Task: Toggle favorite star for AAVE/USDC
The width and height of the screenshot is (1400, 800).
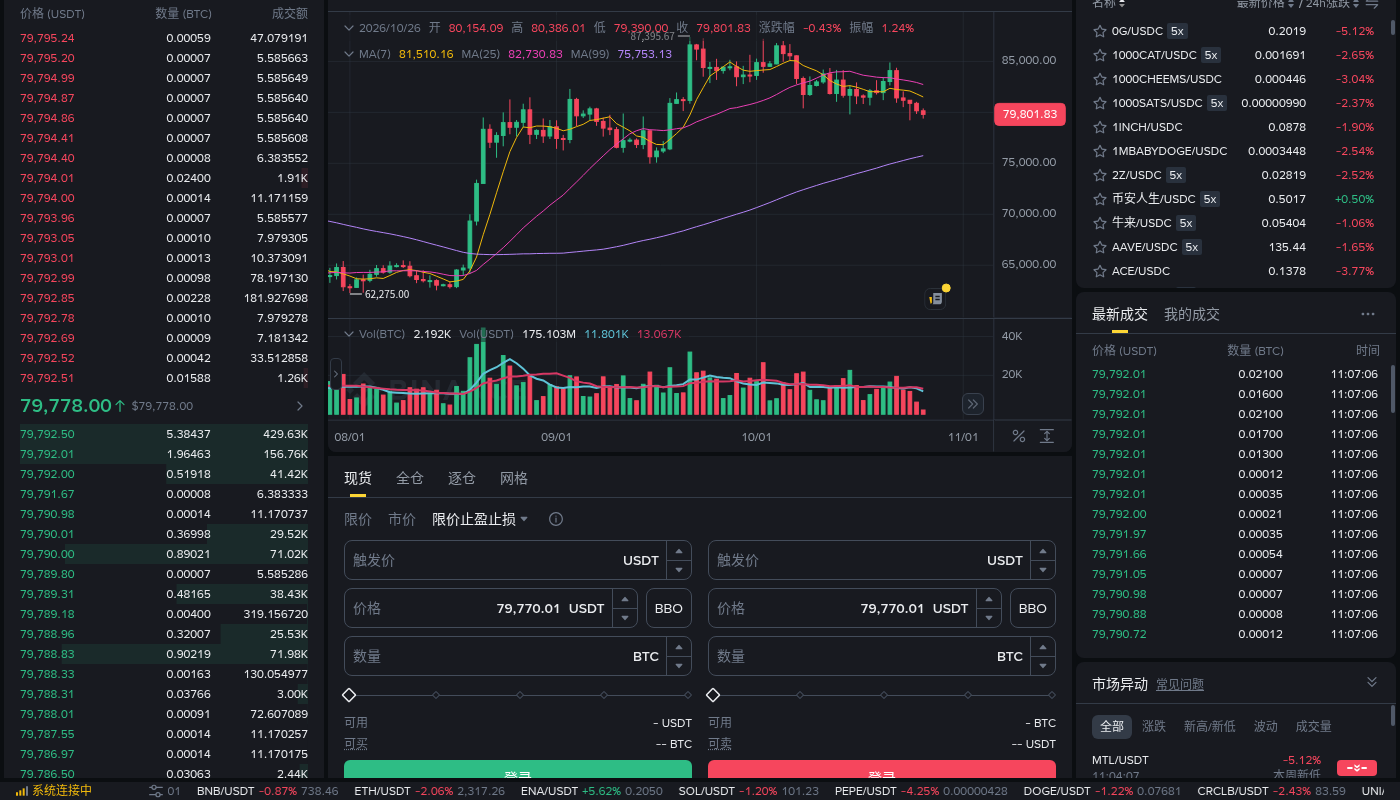Action: point(1099,247)
